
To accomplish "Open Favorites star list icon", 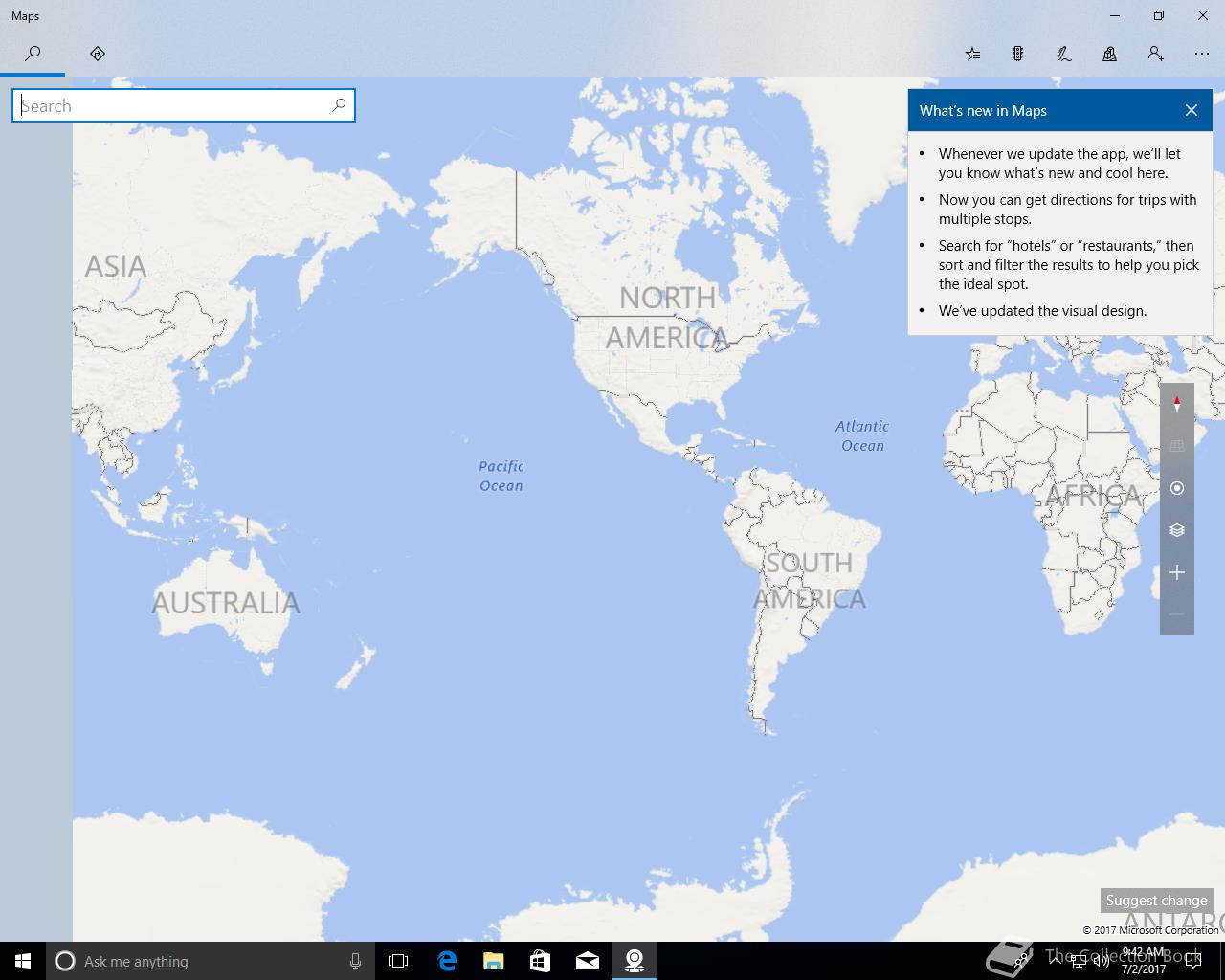I will [972, 54].
